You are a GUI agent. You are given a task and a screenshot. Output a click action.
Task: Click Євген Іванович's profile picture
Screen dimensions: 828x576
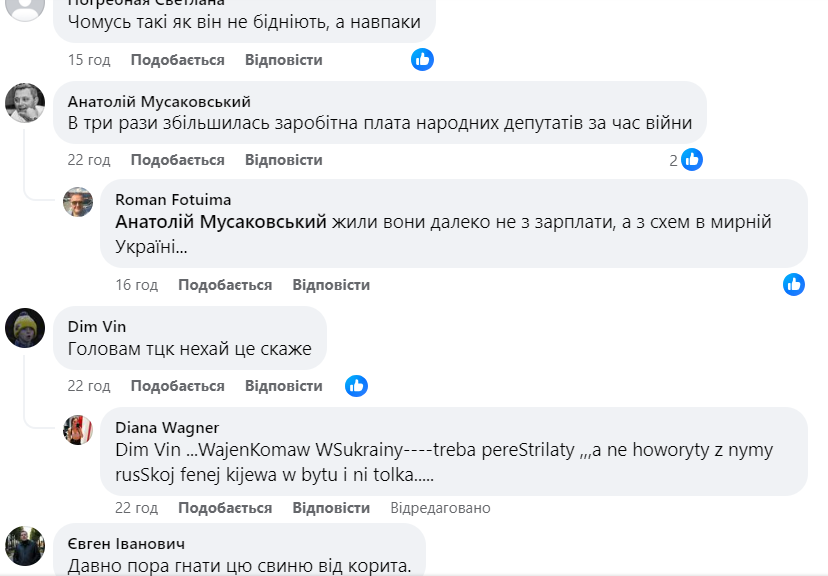pos(25,546)
